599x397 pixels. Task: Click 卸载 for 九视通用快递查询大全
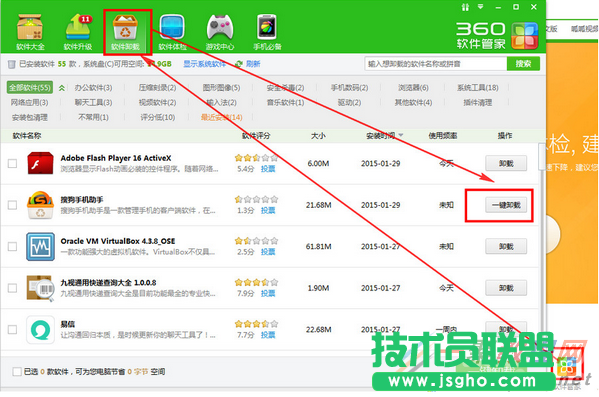coord(506,288)
